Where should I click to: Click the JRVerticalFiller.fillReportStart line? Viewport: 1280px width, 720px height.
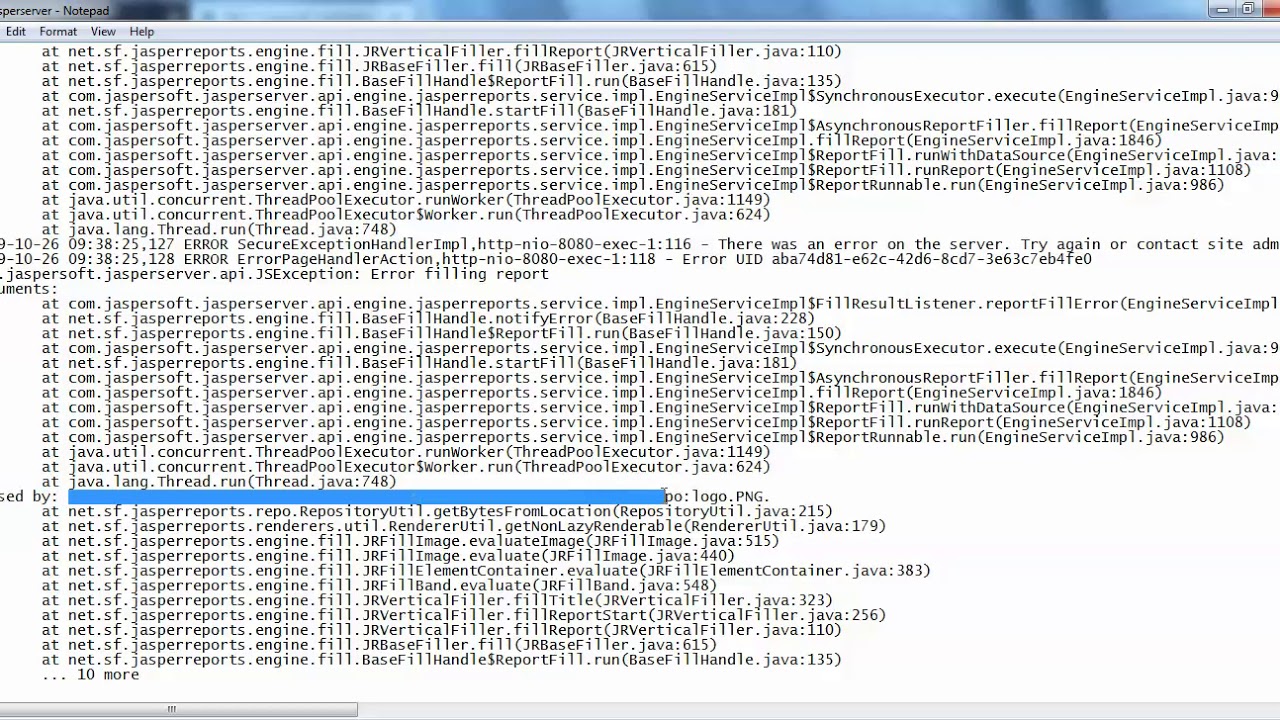463,615
